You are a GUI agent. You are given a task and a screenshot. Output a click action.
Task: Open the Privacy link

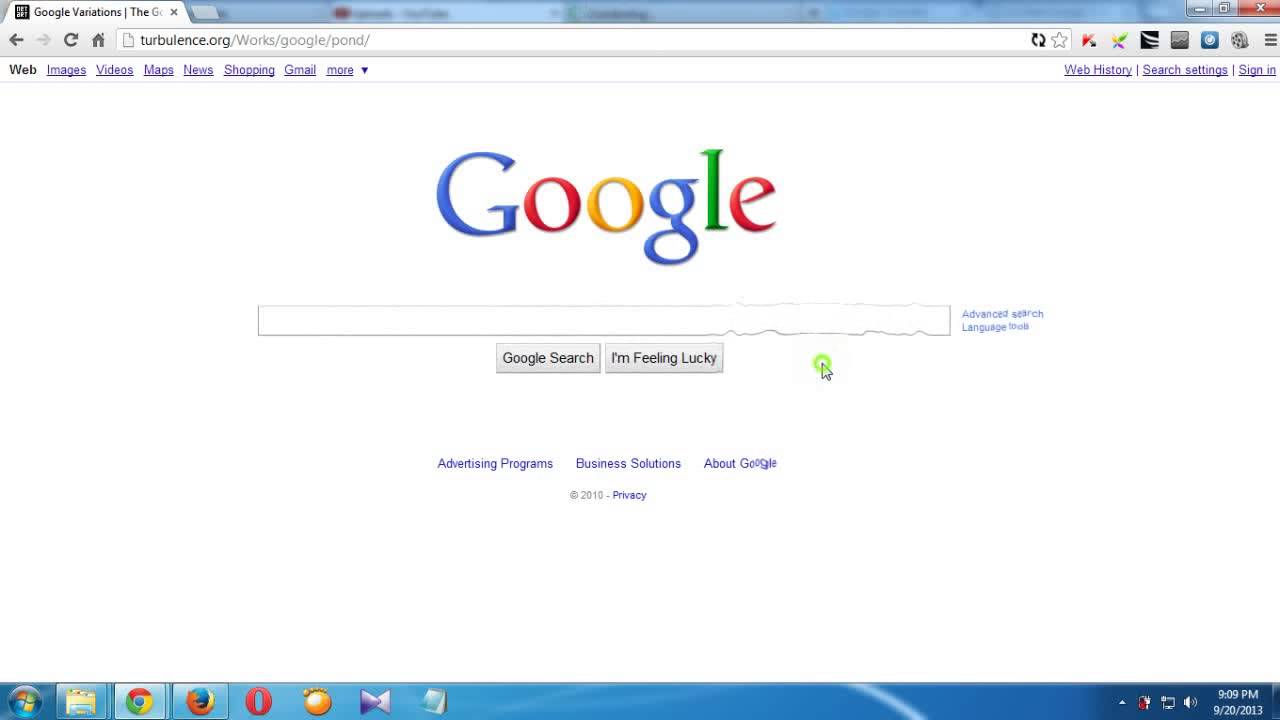(x=629, y=495)
